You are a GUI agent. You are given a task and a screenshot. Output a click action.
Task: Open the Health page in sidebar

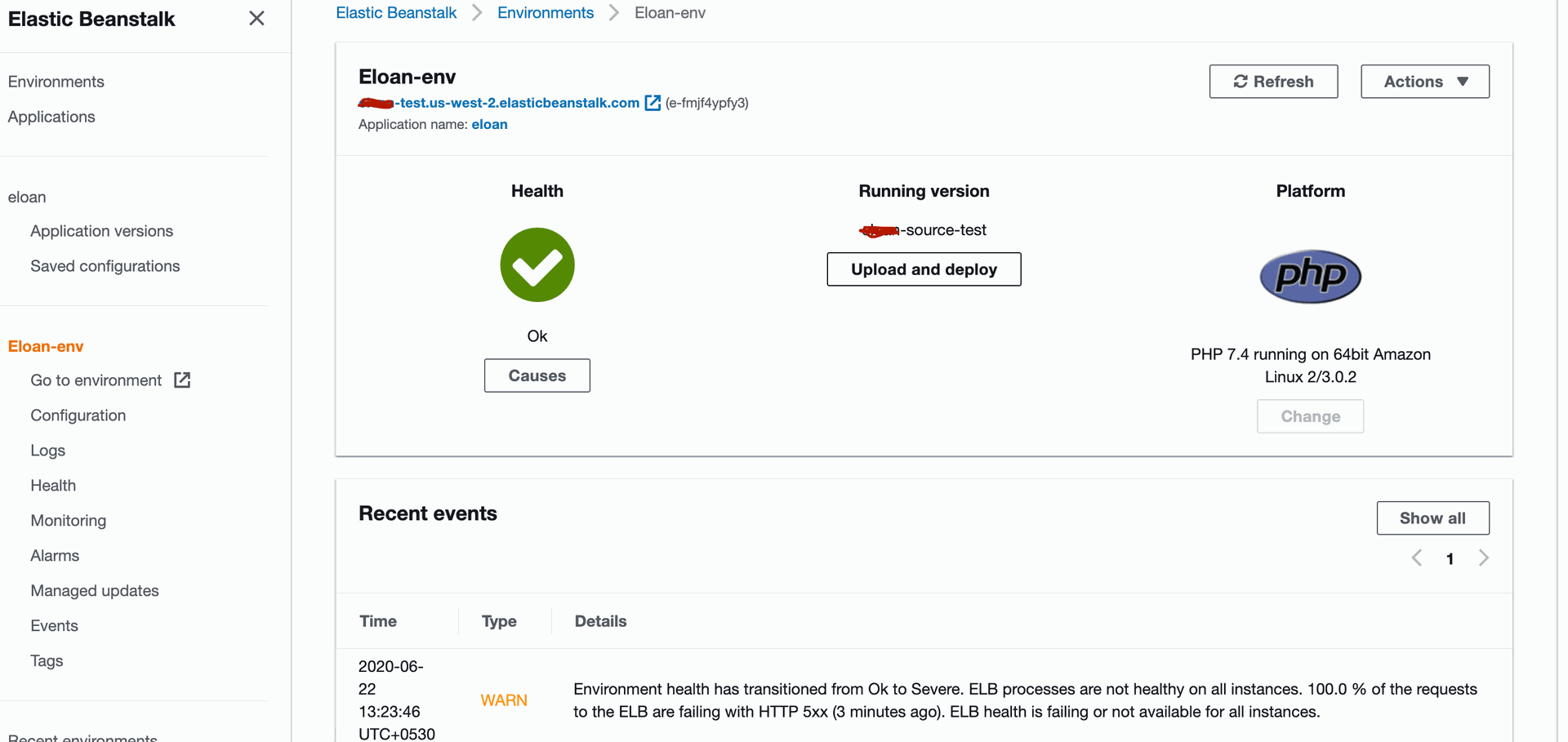click(x=53, y=486)
